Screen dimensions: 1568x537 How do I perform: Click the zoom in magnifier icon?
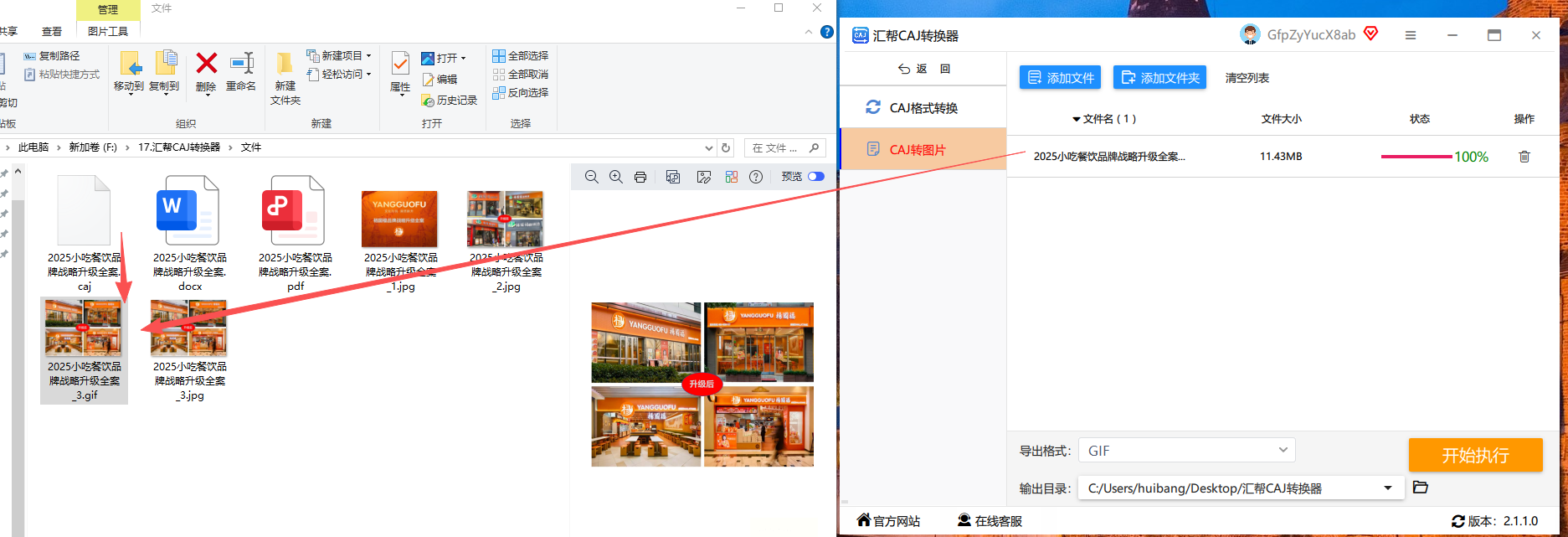(x=616, y=177)
